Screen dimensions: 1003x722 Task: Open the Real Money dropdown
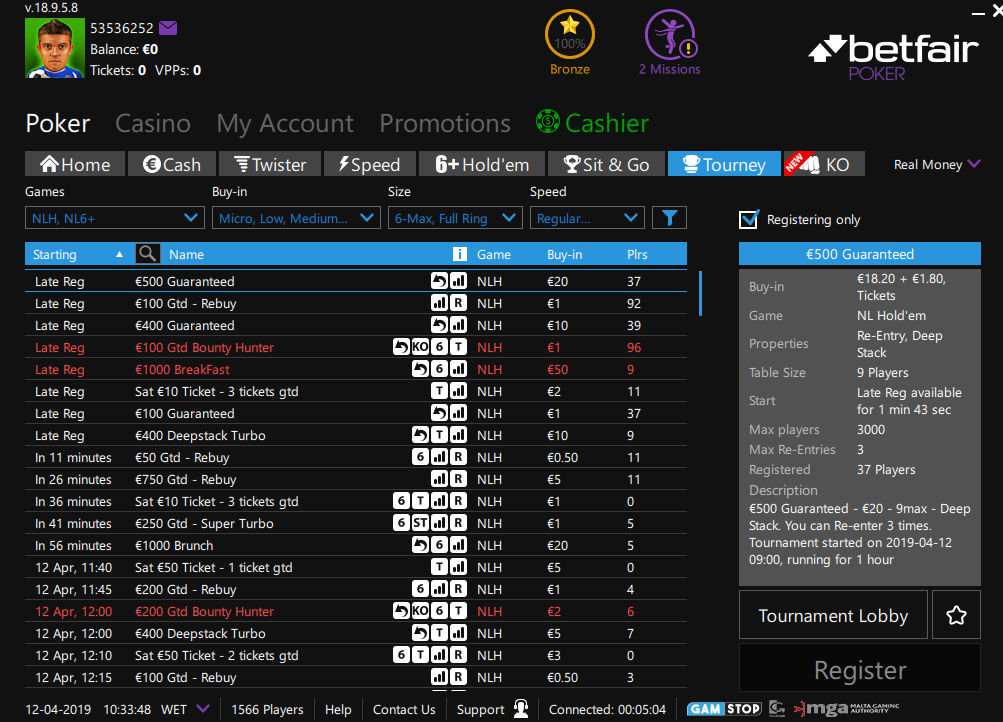pos(936,164)
